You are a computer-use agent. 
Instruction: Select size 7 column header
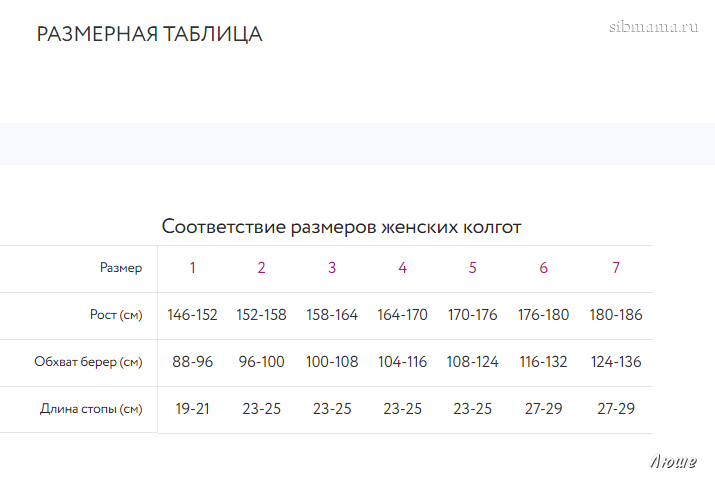click(x=616, y=268)
